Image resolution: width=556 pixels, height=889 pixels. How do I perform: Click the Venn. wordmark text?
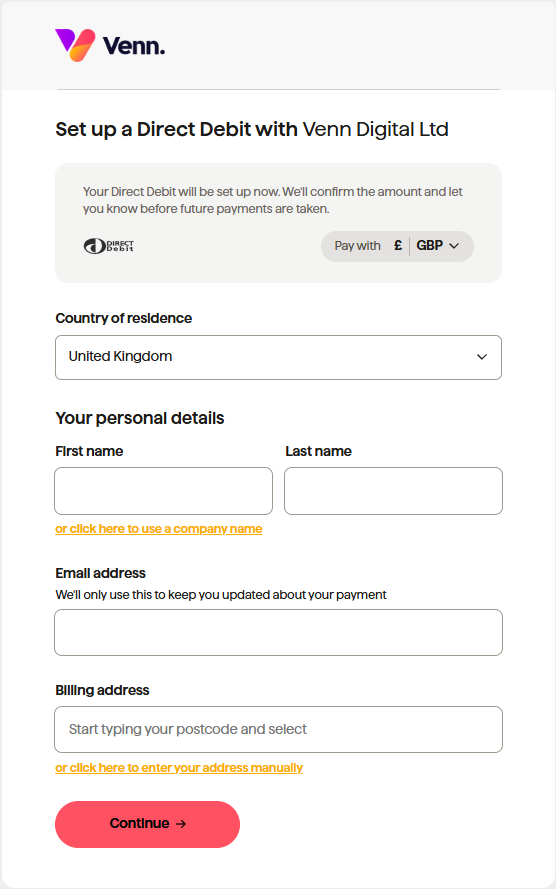134,46
